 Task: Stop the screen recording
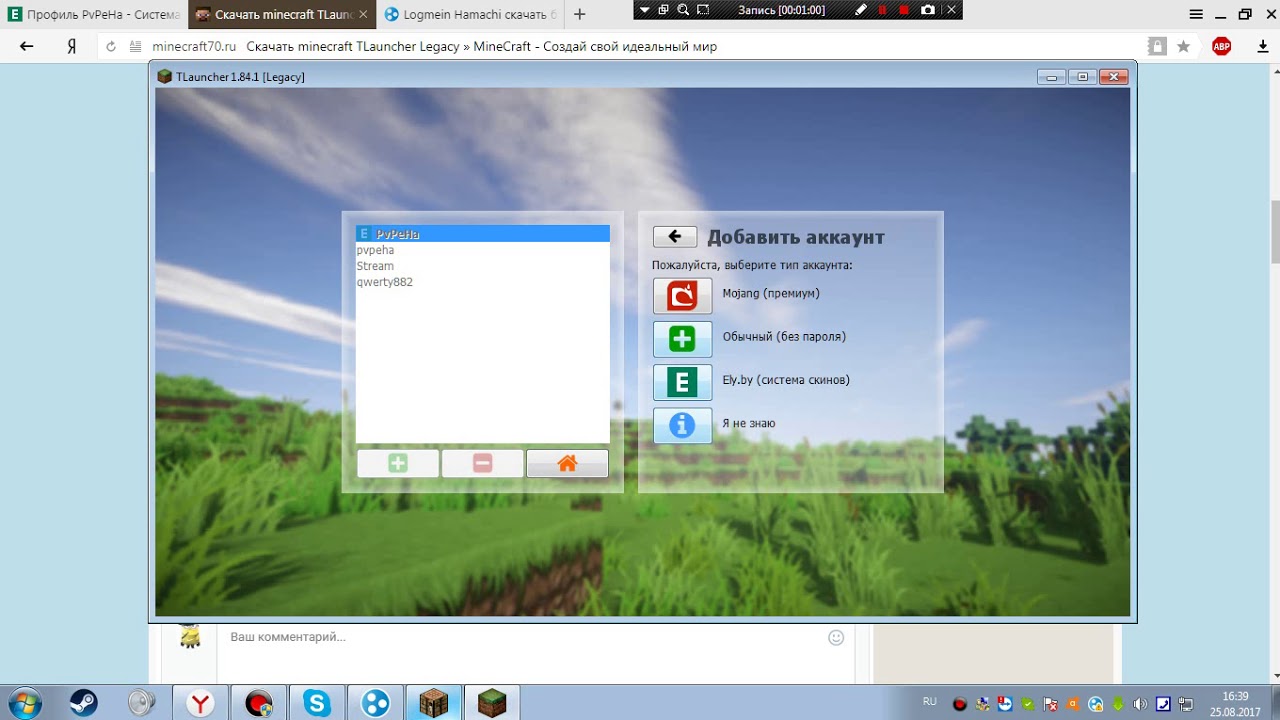(904, 9)
